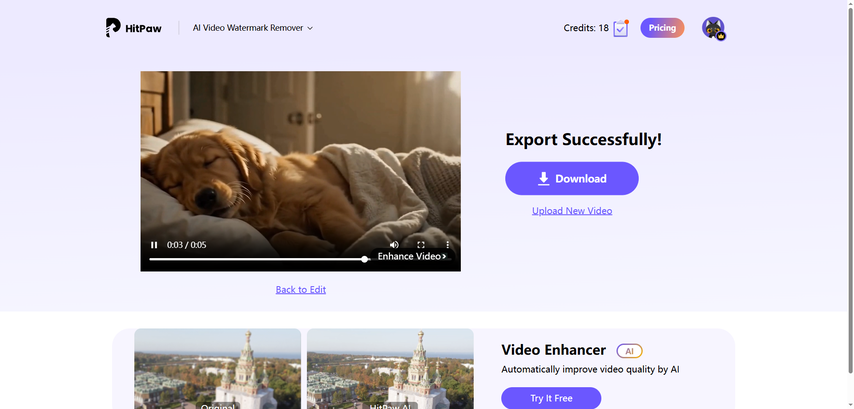Viewport: 854px width, 409px height.
Task: Pause the video playback
Action: click(154, 245)
